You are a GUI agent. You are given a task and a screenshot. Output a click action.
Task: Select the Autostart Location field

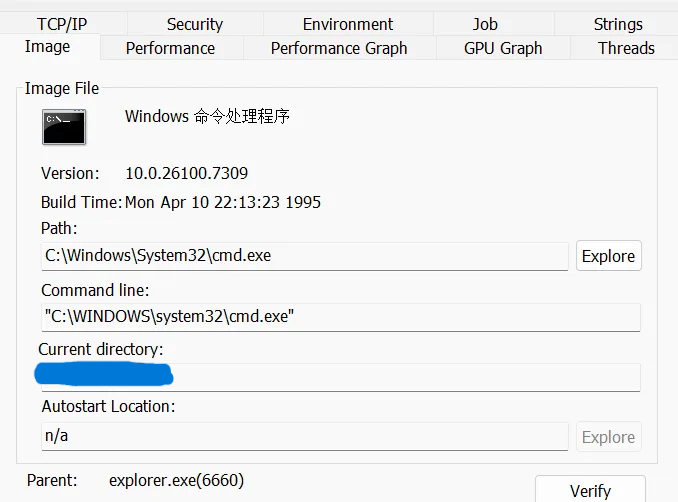click(x=304, y=437)
